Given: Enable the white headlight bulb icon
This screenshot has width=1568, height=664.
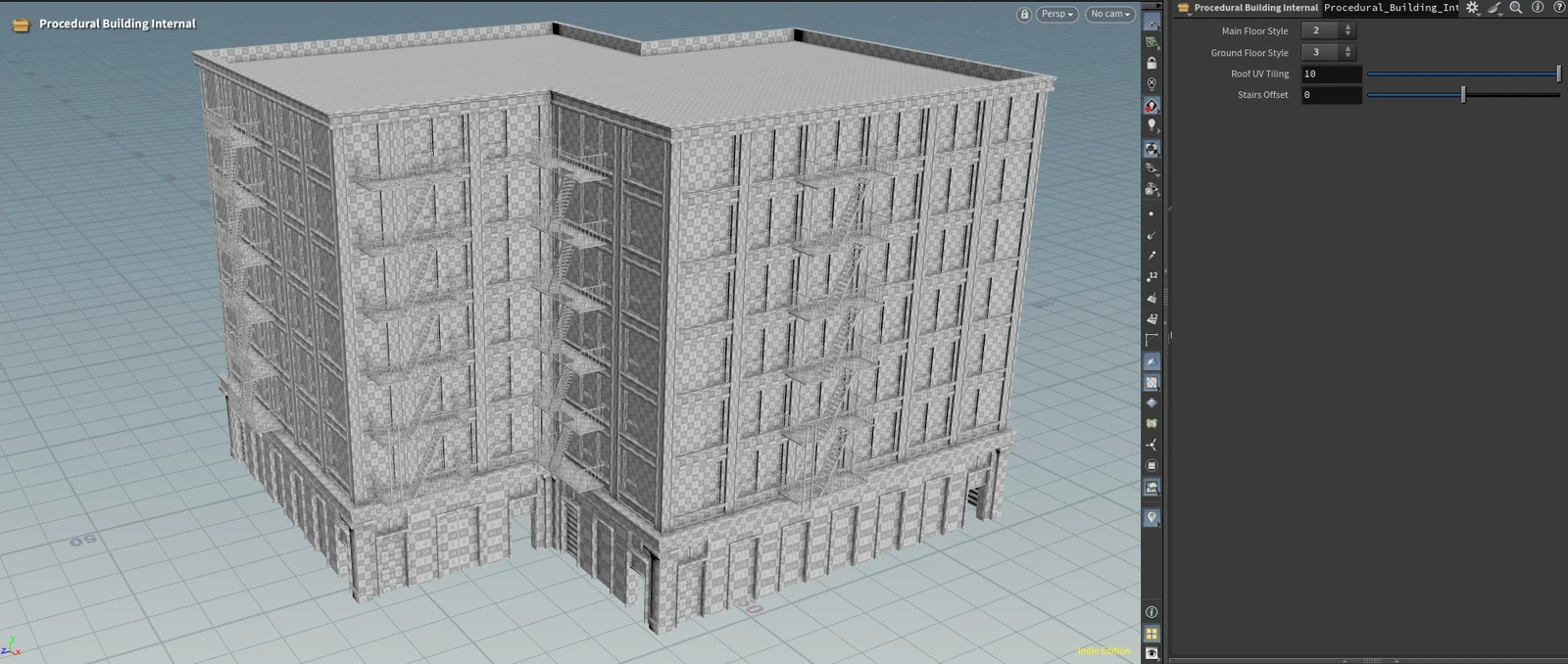Looking at the screenshot, I should (1151, 125).
